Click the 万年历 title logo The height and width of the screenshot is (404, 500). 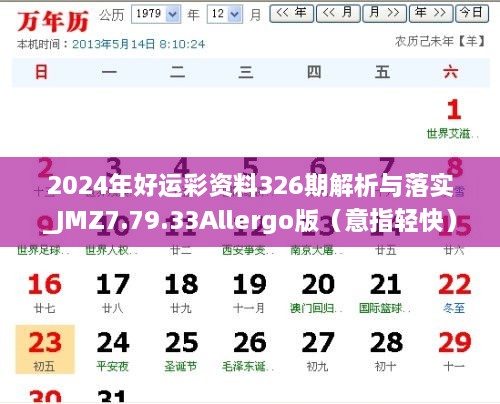pyautogui.click(x=53, y=22)
